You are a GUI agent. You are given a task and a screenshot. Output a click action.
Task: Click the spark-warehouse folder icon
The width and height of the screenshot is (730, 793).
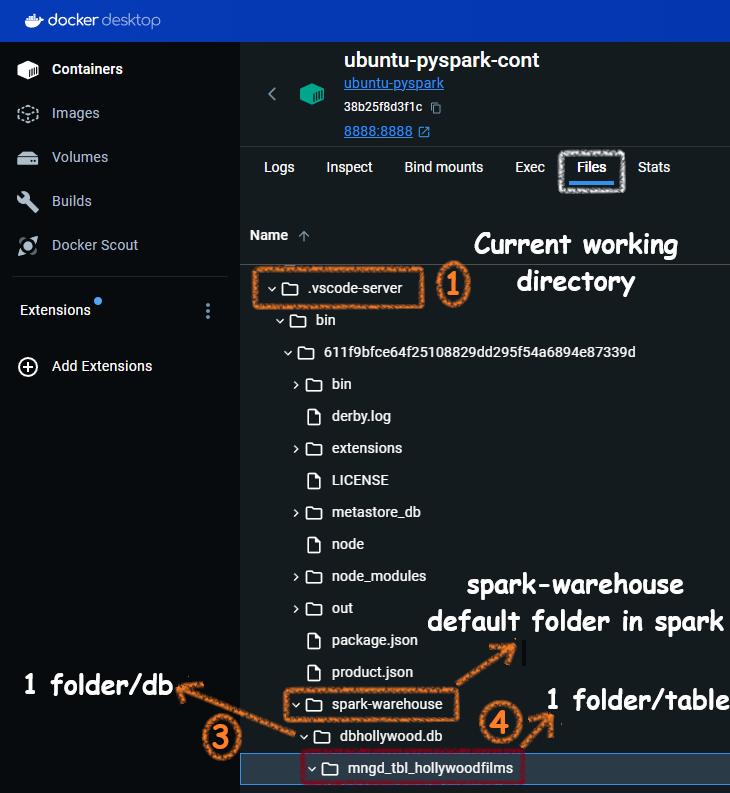coord(314,705)
